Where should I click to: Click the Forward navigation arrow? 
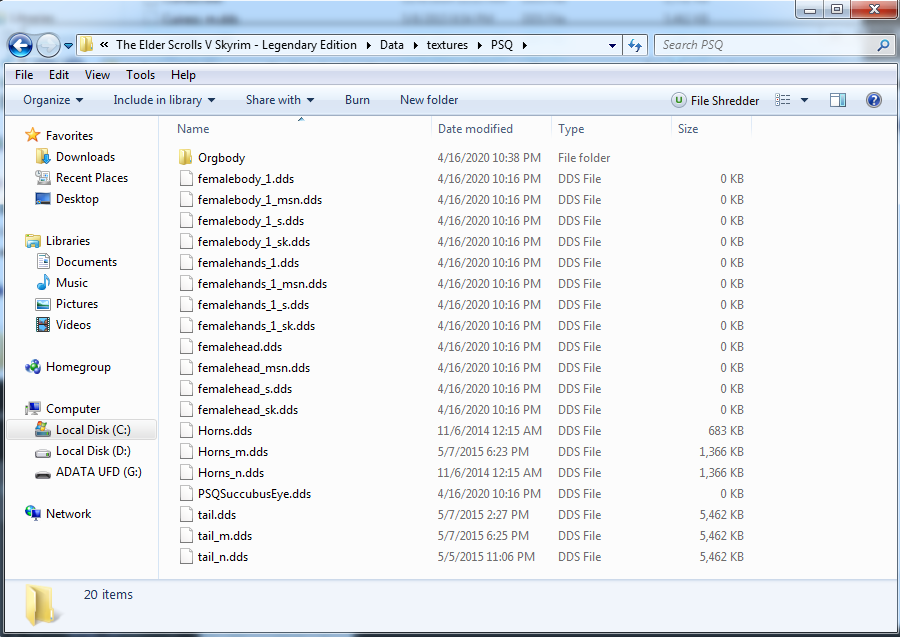pos(48,45)
